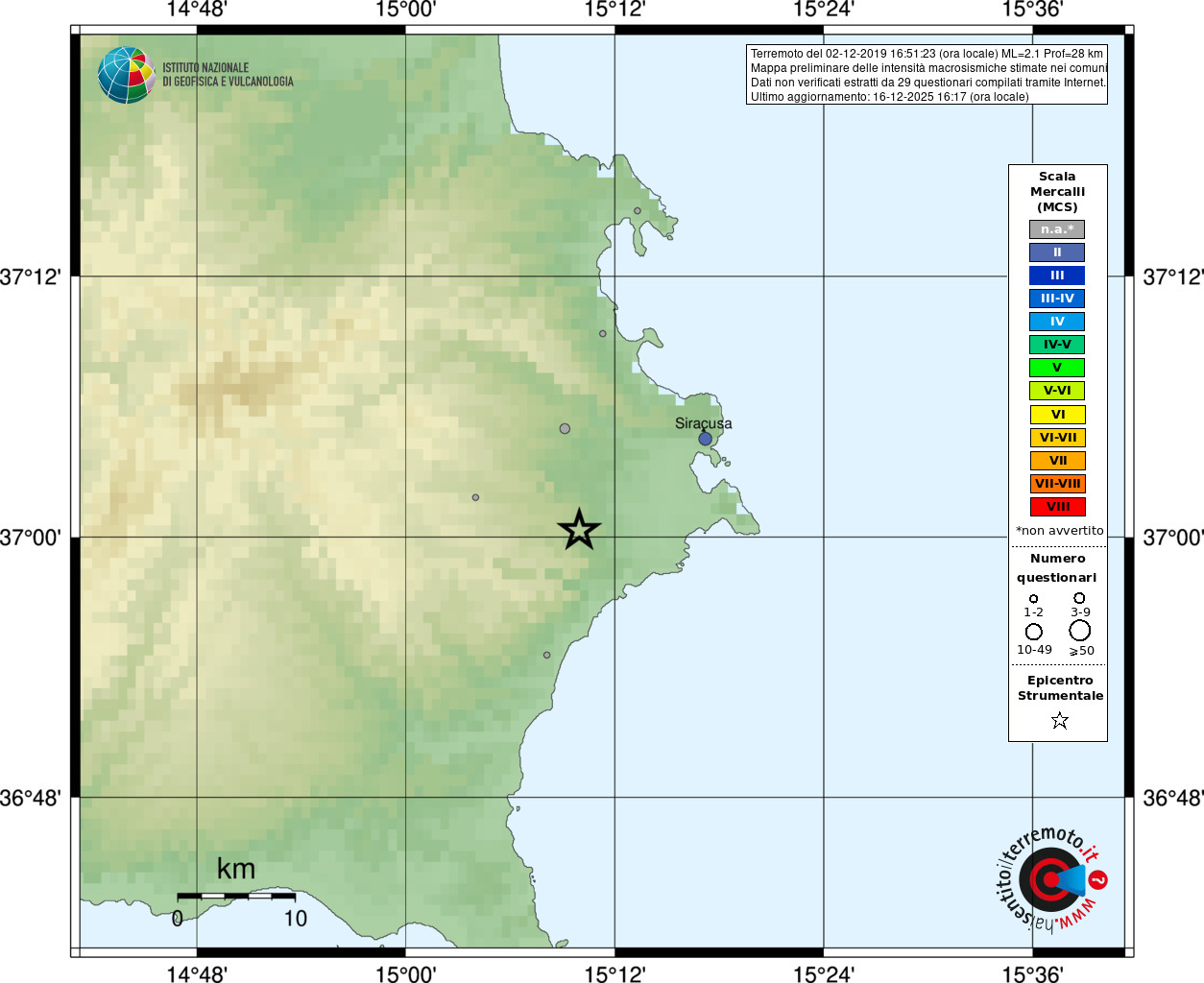Click the INGV globe logo

pos(126,75)
